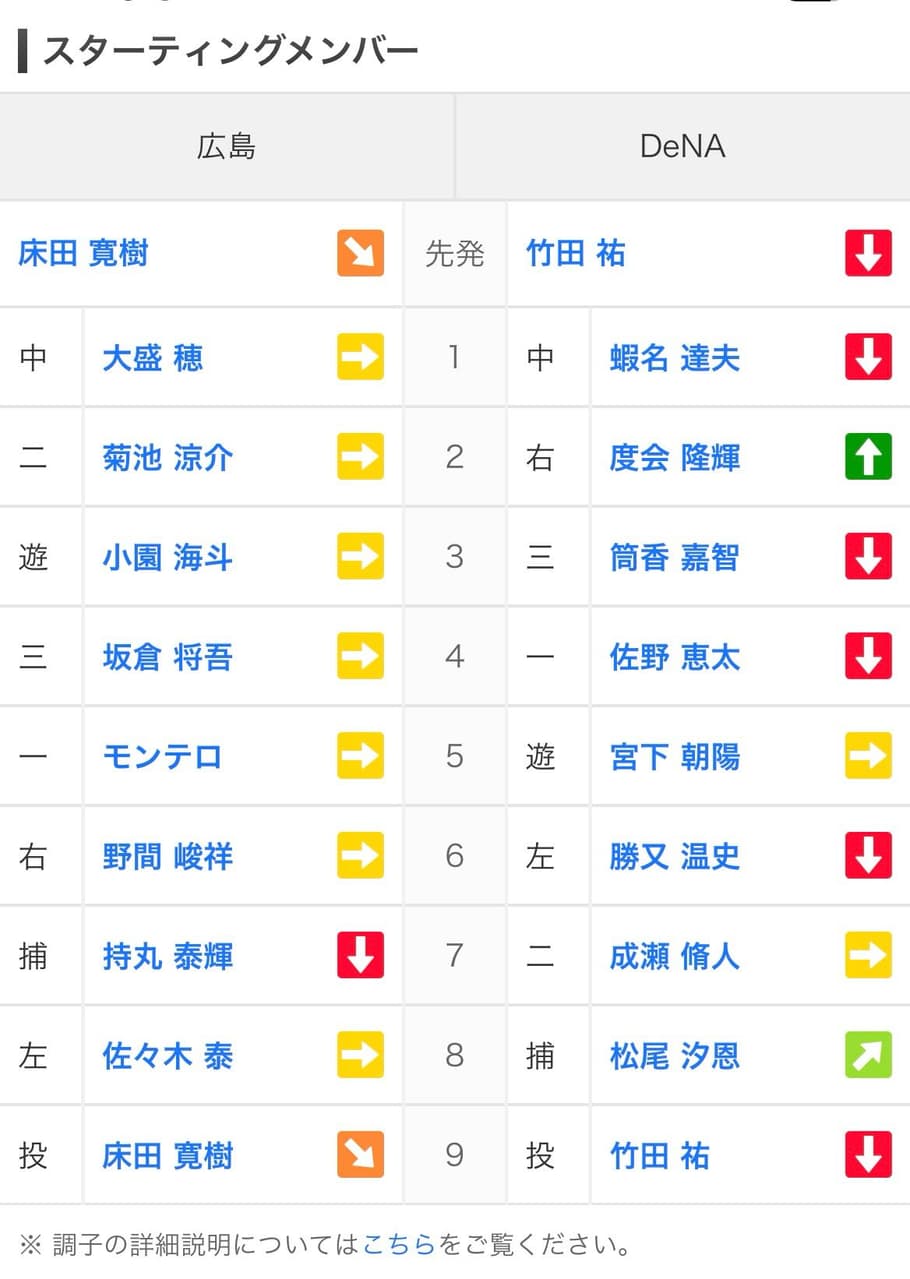
Task: Click the yellow right arrow beside 大盛 穂
Action: pos(360,357)
